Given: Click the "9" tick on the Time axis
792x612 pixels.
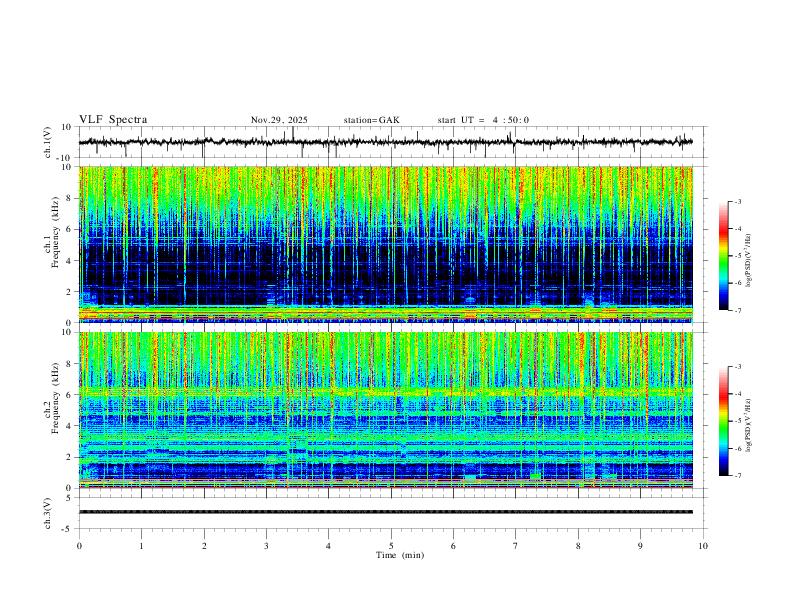Looking at the screenshot, I should pyautogui.click(x=640, y=546).
